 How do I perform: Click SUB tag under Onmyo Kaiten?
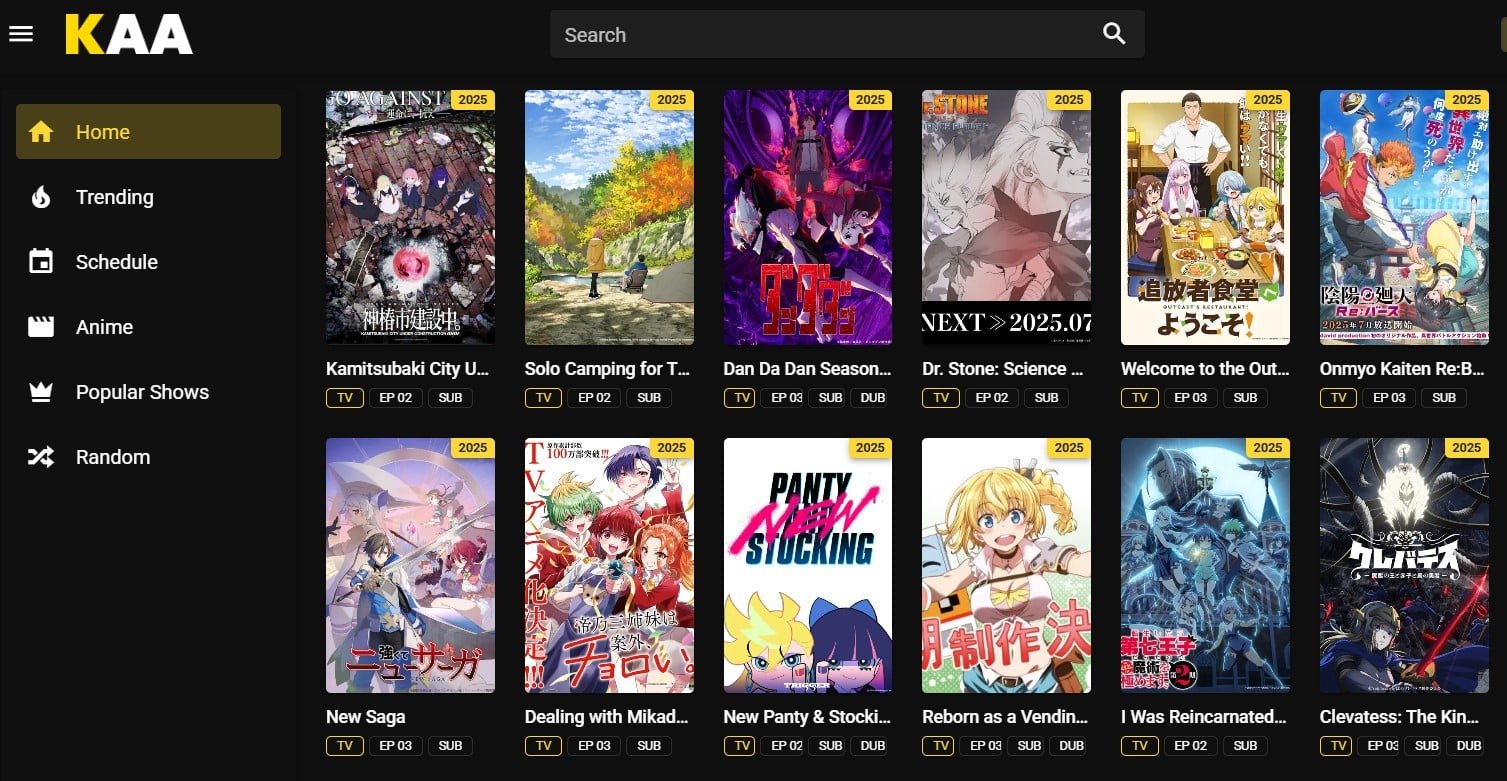tap(1444, 398)
